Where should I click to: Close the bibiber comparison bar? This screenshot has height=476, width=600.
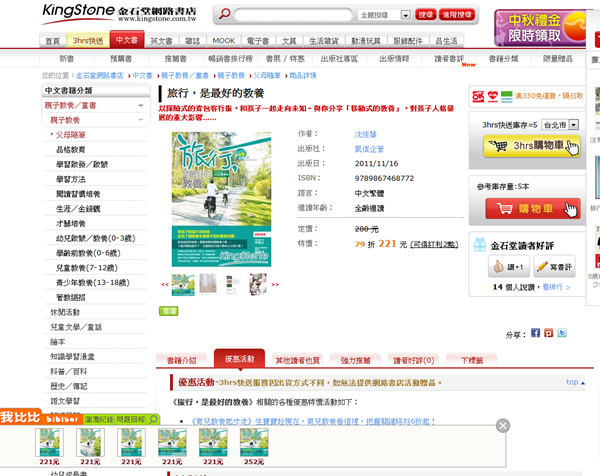coord(503,425)
